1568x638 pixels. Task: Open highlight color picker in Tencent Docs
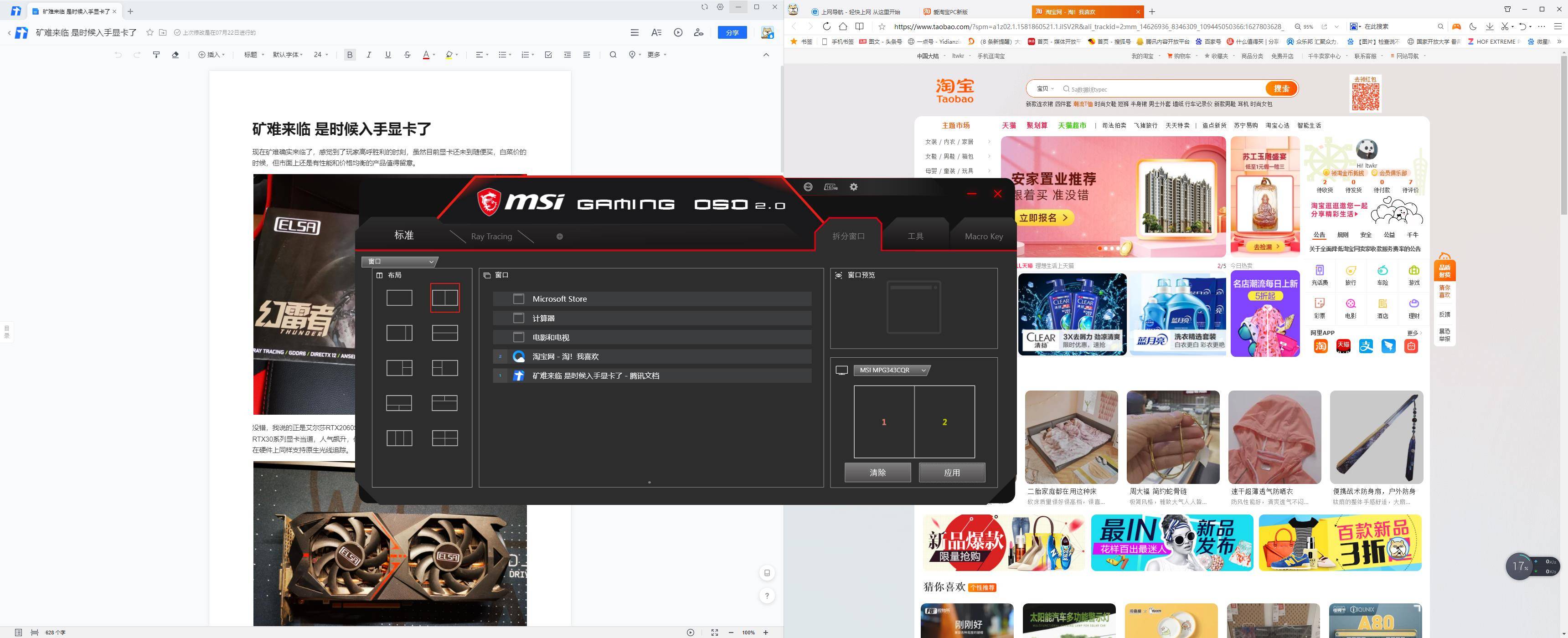click(x=452, y=55)
